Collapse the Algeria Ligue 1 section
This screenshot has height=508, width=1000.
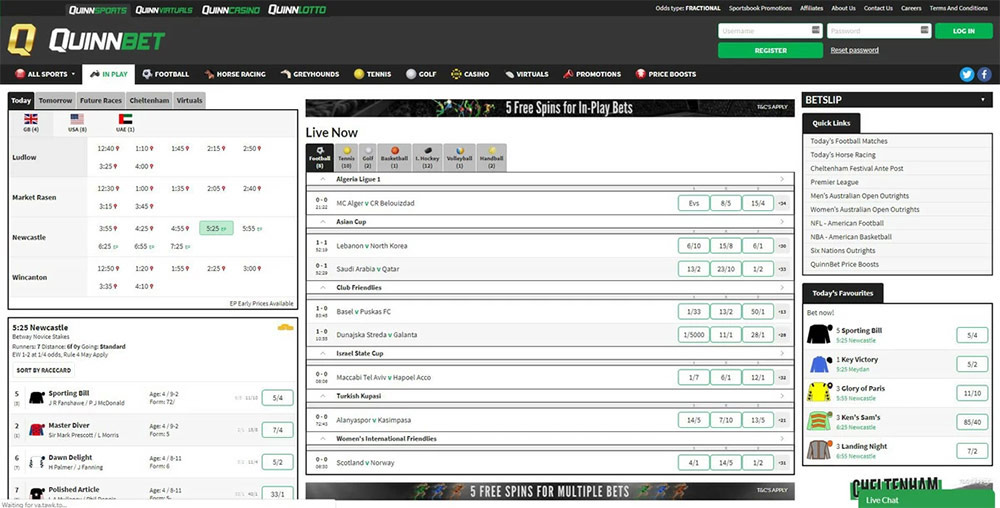tap(323, 179)
